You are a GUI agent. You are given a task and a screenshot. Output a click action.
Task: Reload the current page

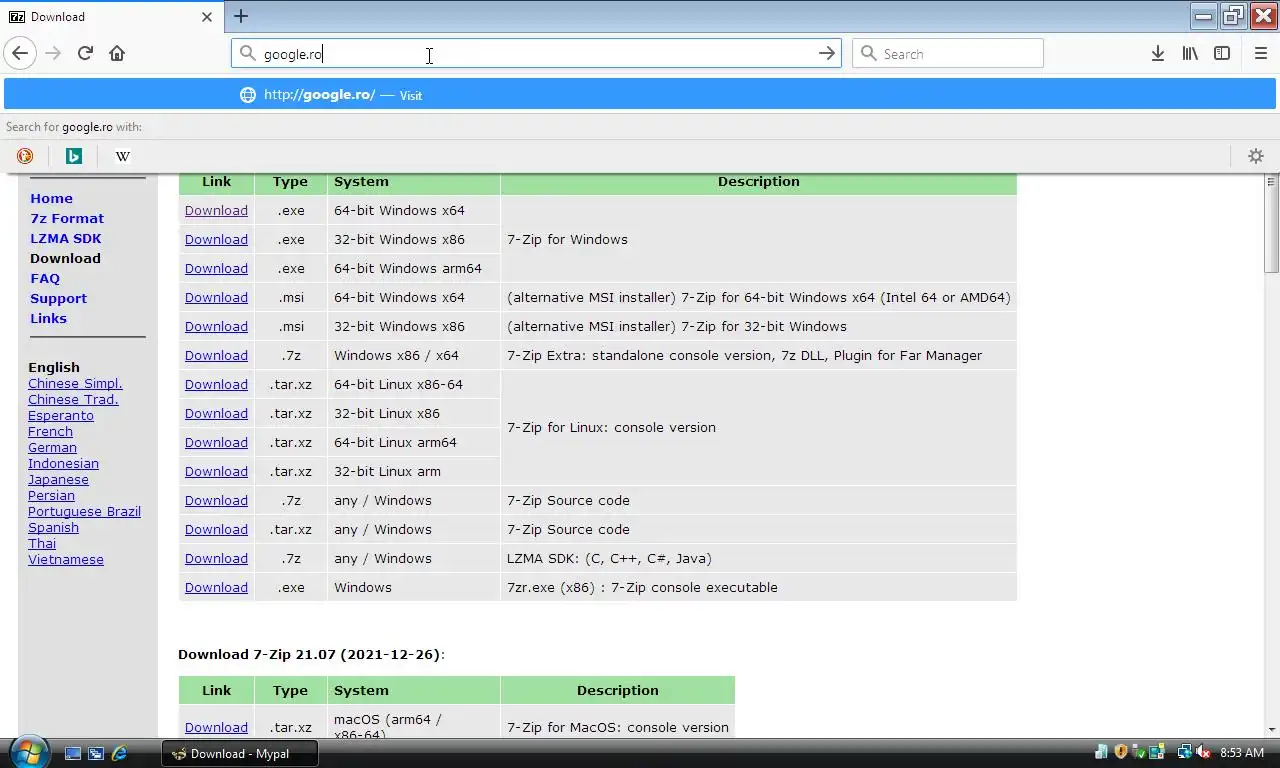point(85,53)
